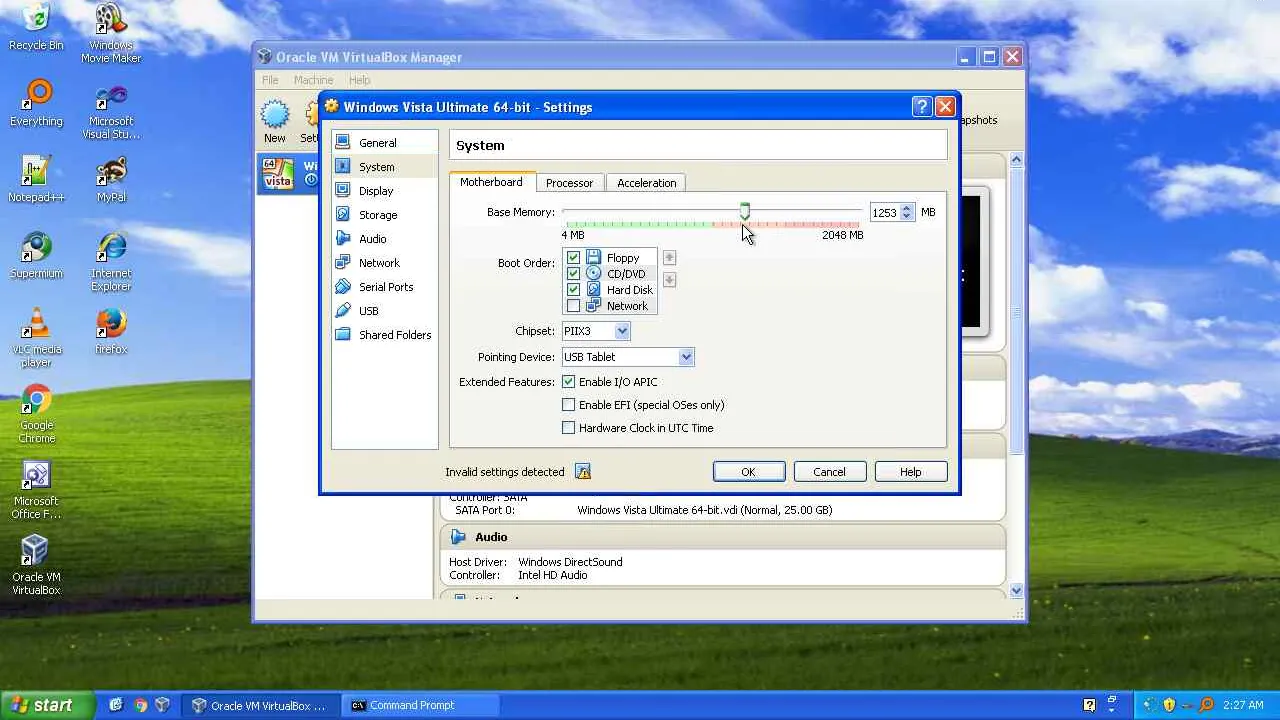Open the Audio settings category
Image resolution: width=1280 pixels, height=720 pixels.
click(x=385, y=239)
